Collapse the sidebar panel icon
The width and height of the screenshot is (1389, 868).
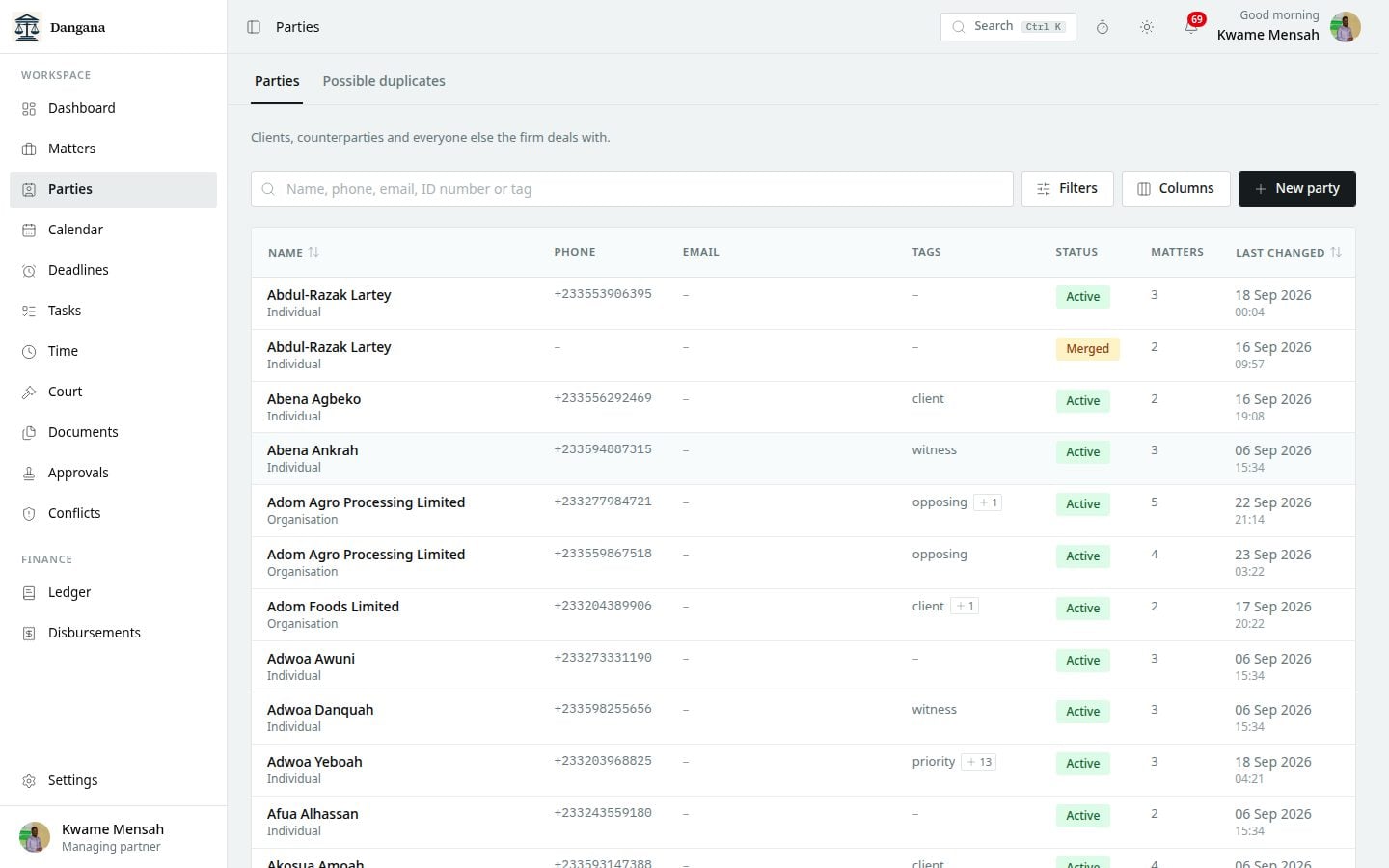click(254, 27)
